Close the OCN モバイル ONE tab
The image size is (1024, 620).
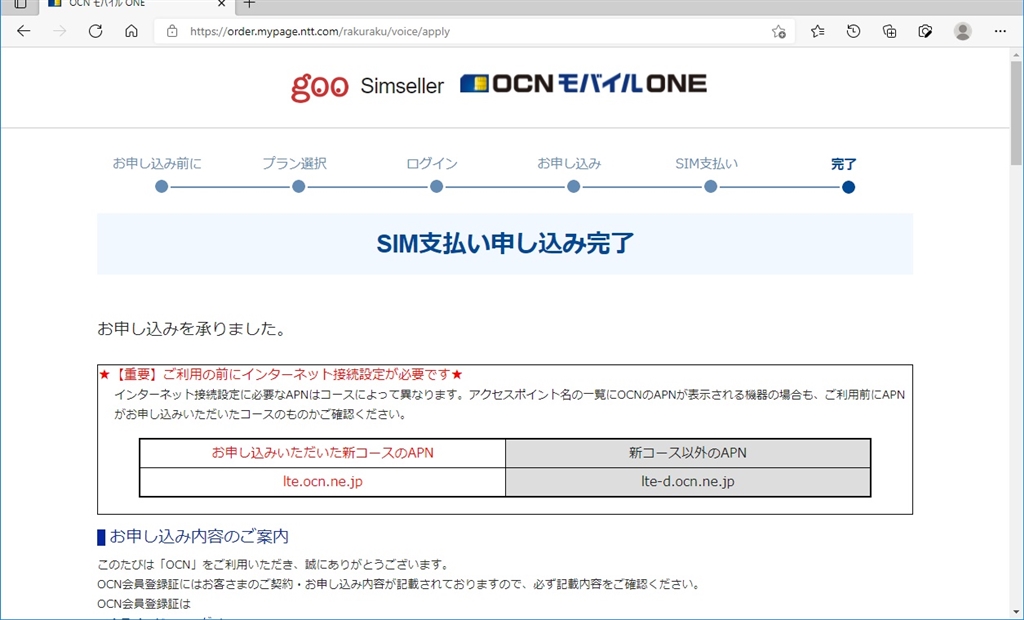(221, 4)
